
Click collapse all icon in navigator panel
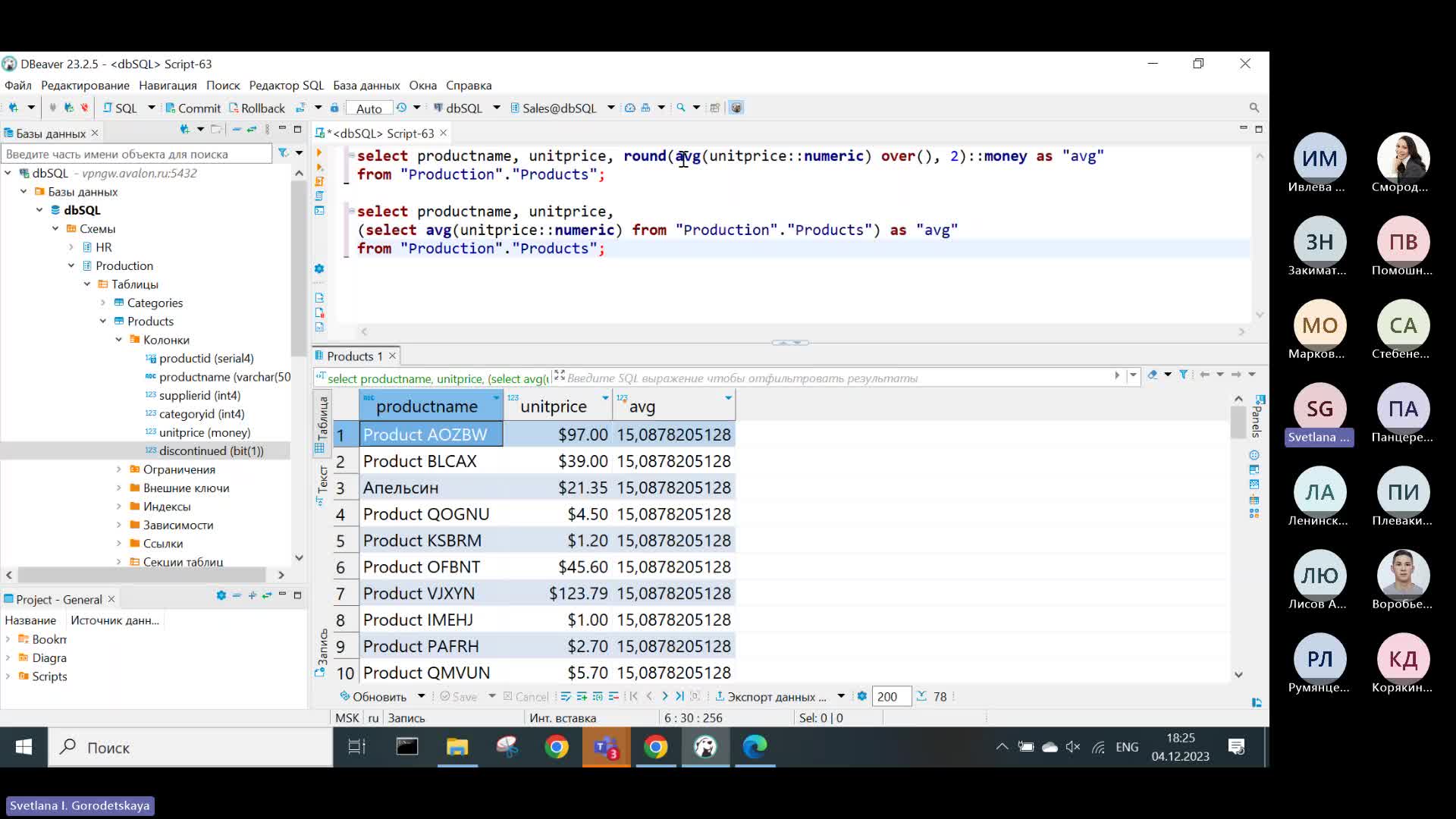pos(237,130)
